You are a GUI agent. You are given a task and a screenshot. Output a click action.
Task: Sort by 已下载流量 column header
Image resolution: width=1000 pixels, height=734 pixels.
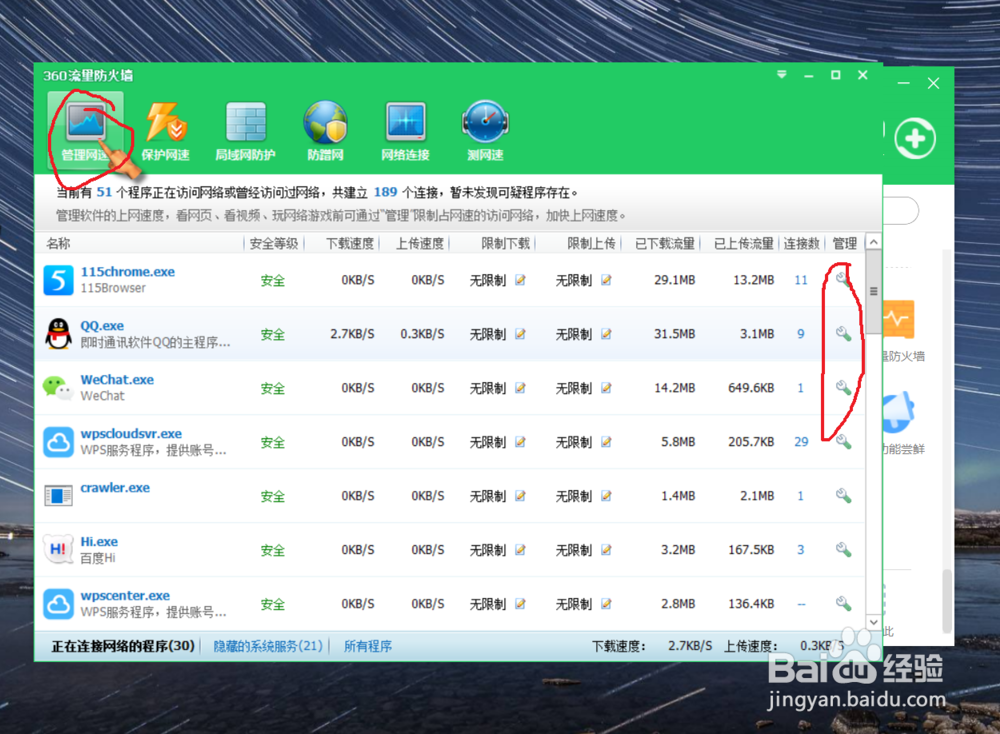(x=665, y=243)
